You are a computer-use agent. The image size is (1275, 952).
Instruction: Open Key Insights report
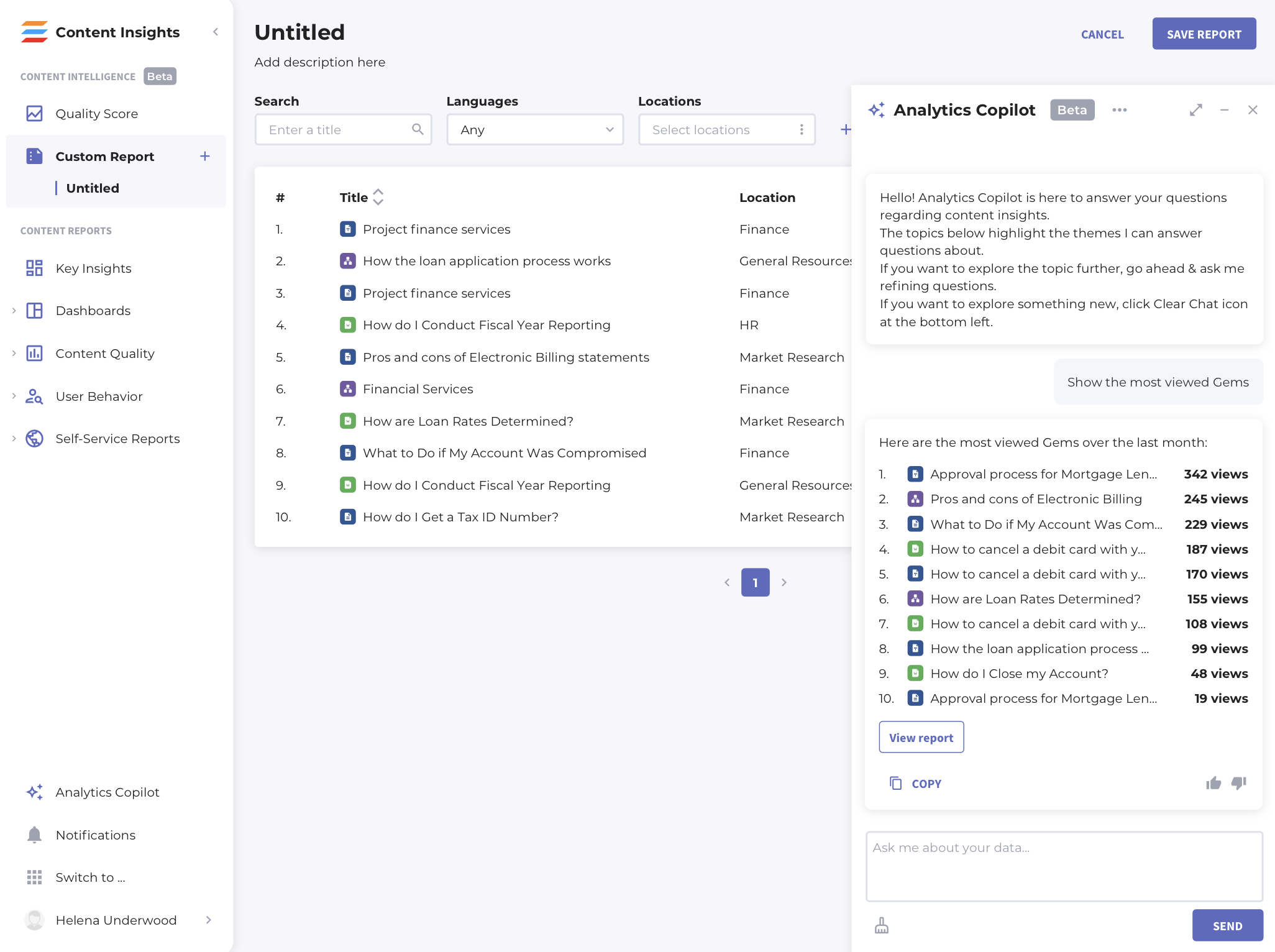tap(93, 268)
